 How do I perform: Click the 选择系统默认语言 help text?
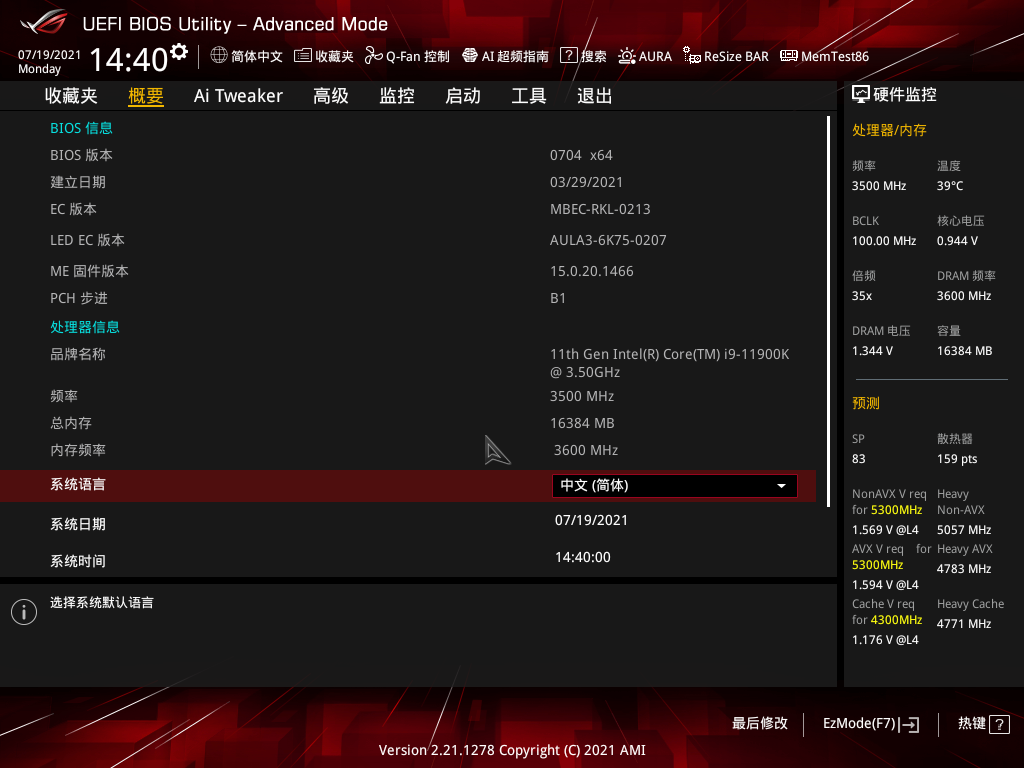point(102,603)
